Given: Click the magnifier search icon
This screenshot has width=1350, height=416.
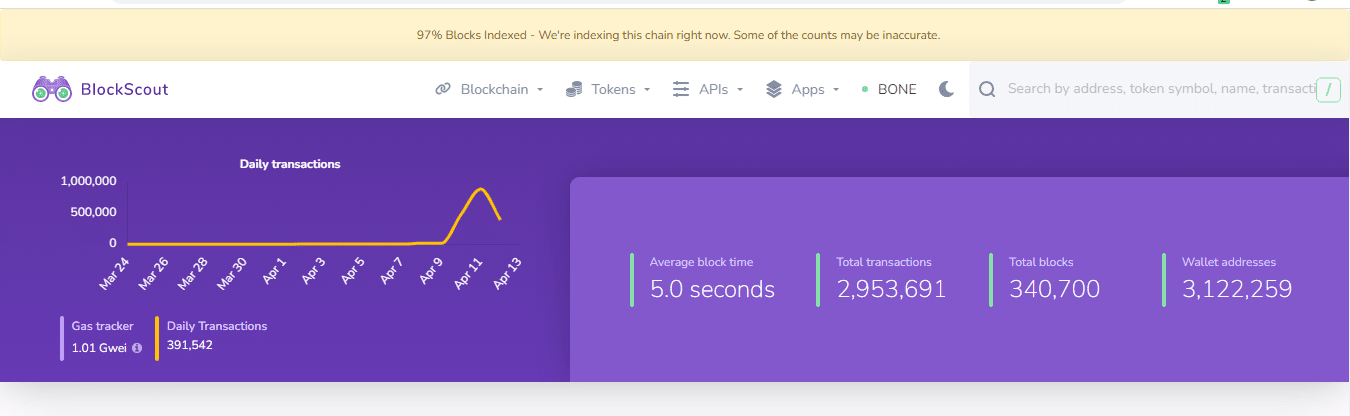Looking at the screenshot, I should coord(987,89).
